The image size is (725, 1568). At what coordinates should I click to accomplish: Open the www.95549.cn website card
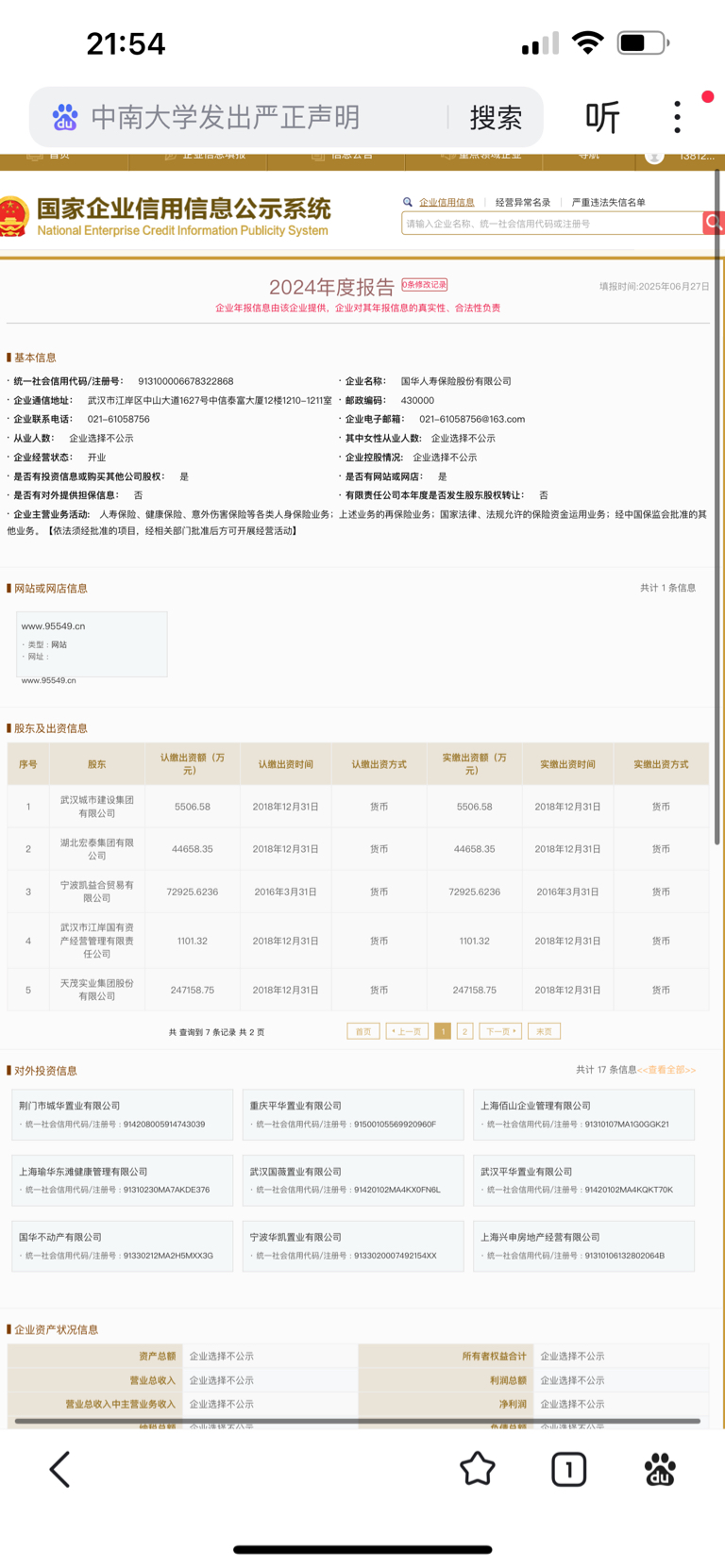click(x=92, y=643)
